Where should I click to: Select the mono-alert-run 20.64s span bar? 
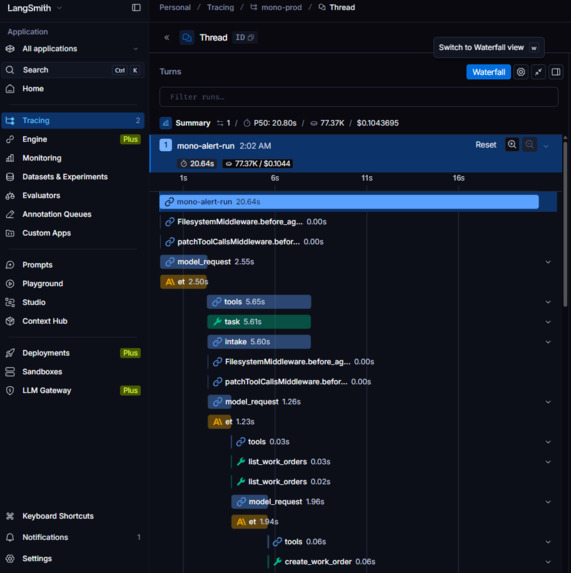[x=349, y=202]
